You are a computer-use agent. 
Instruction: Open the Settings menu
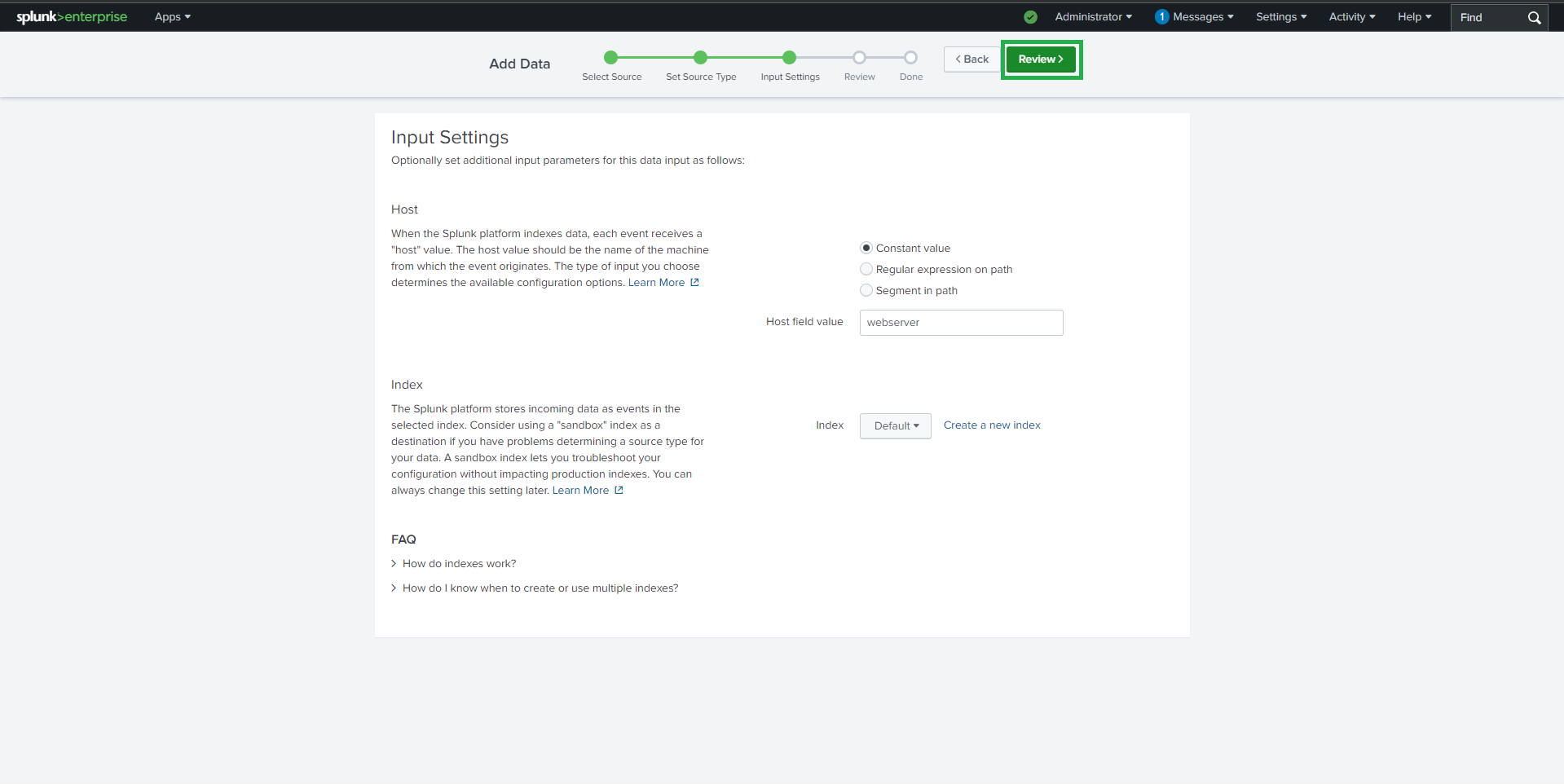[1281, 17]
